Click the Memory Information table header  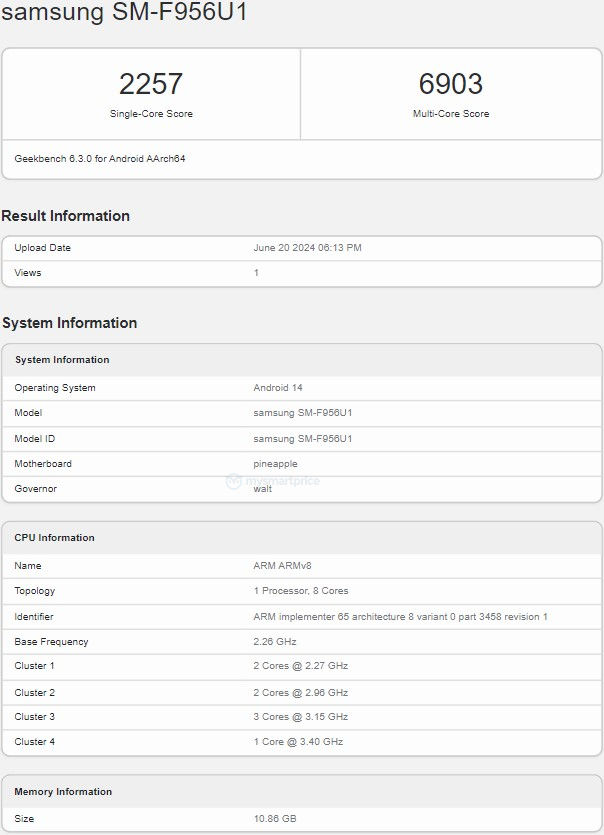tap(63, 792)
